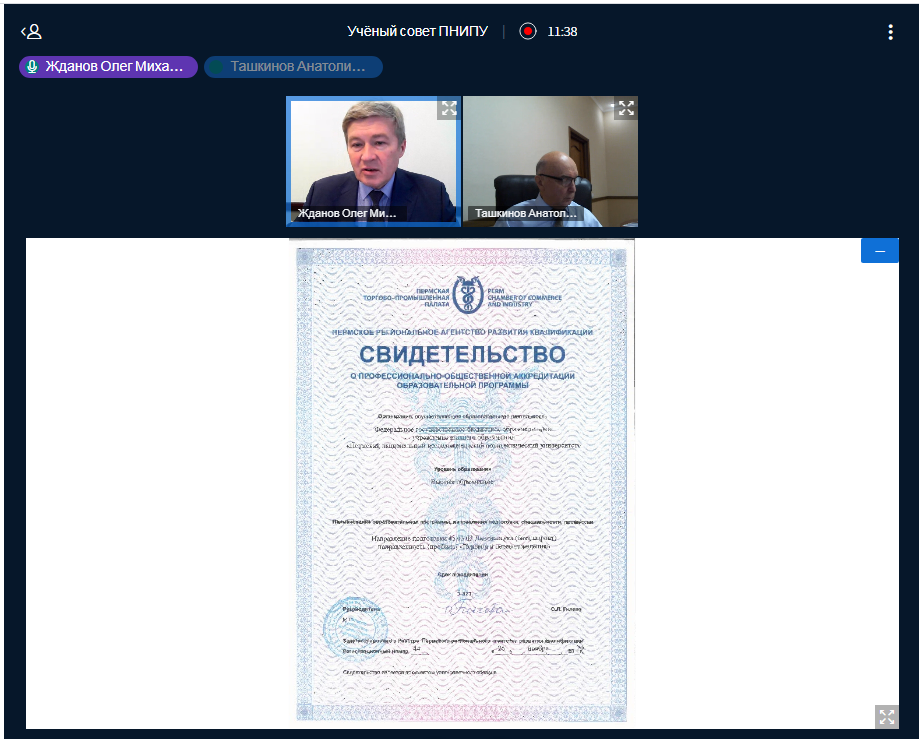Expand Жданов Олег video to fullscreen
This screenshot has height=739, width=919.
[x=449, y=108]
